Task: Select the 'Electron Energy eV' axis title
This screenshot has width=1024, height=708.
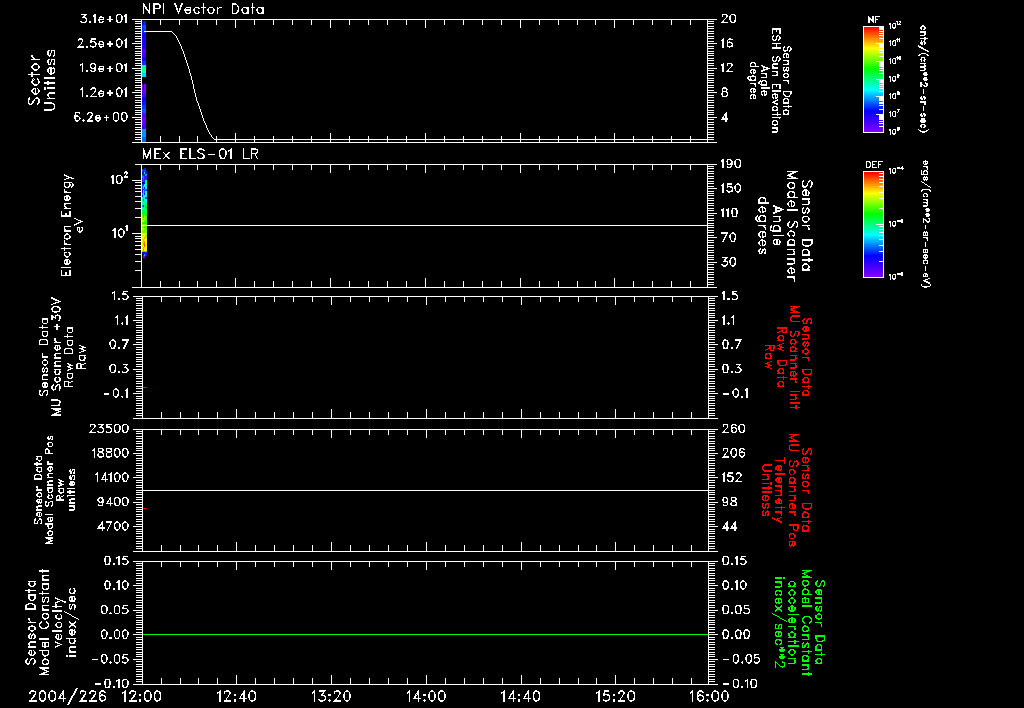Action: point(72,225)
